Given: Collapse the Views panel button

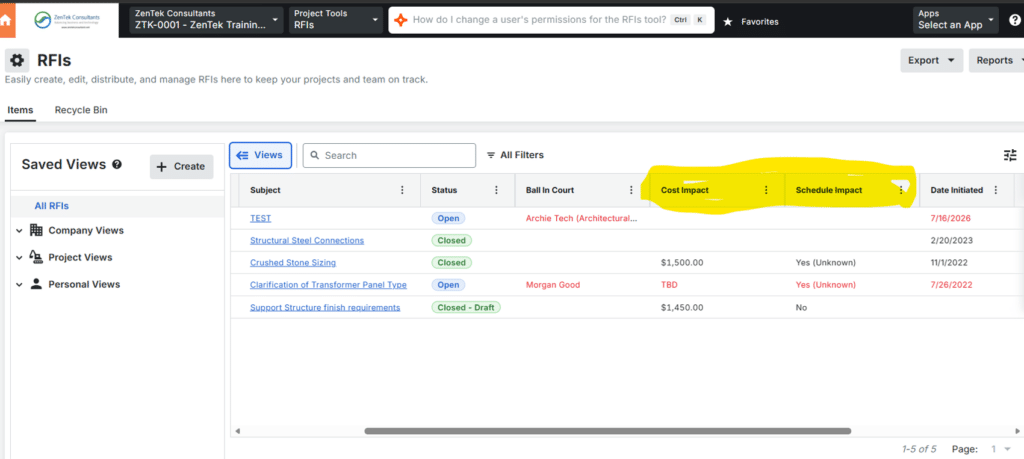Looking at the screenshot, I should tap(261, 155).
